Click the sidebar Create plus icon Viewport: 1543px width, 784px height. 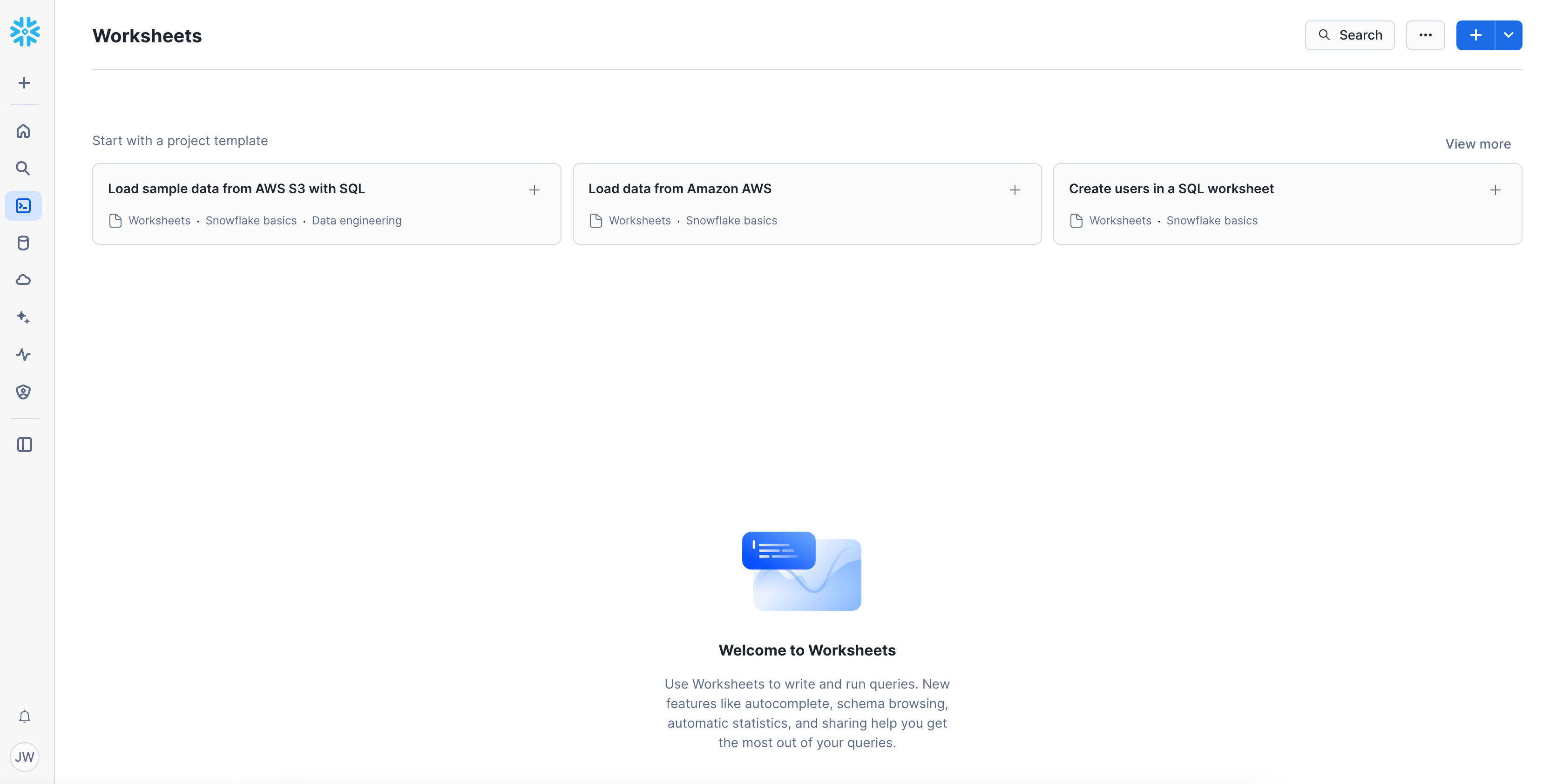click(x=24, y=83)
